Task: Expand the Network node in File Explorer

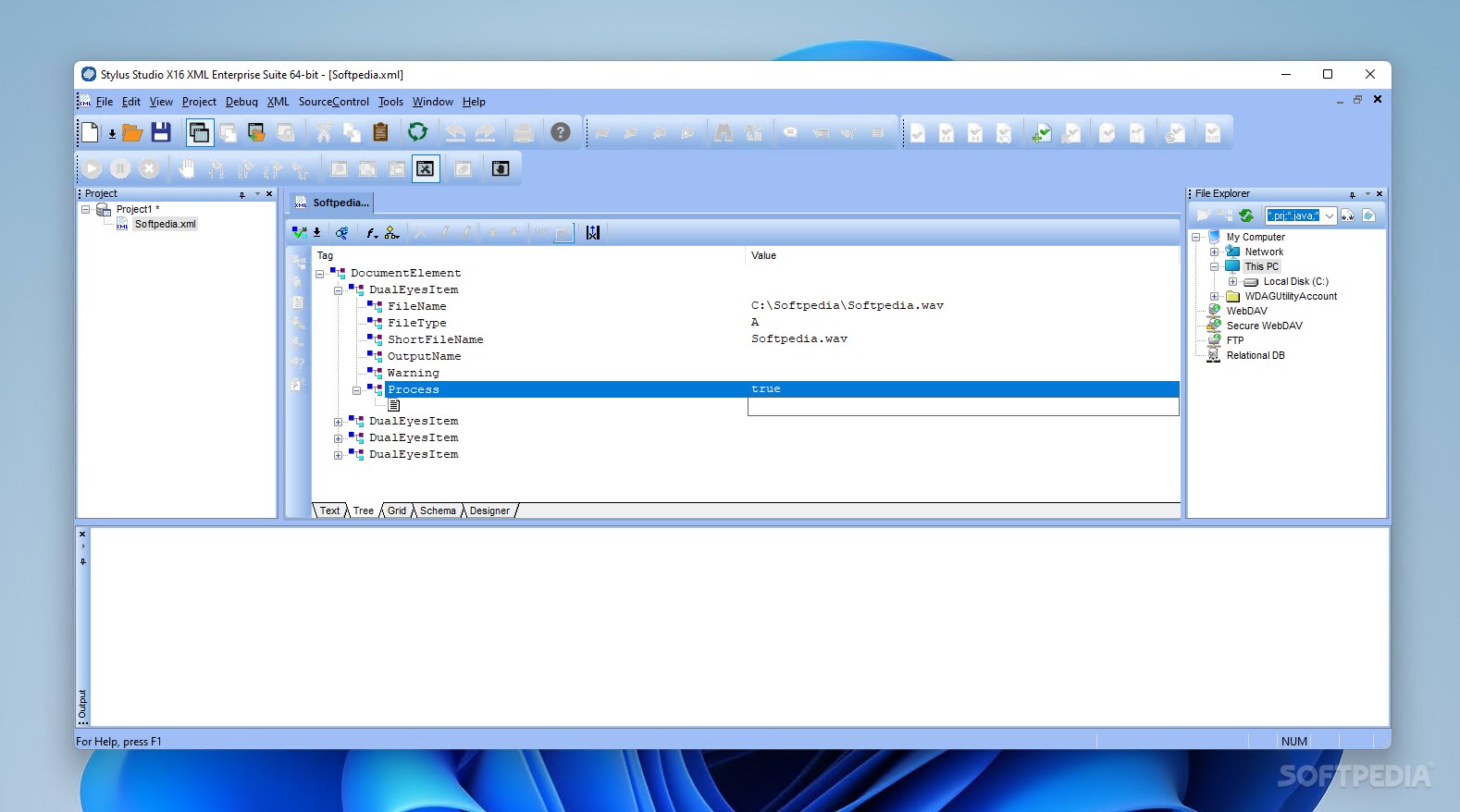Action: point(1214,252)
